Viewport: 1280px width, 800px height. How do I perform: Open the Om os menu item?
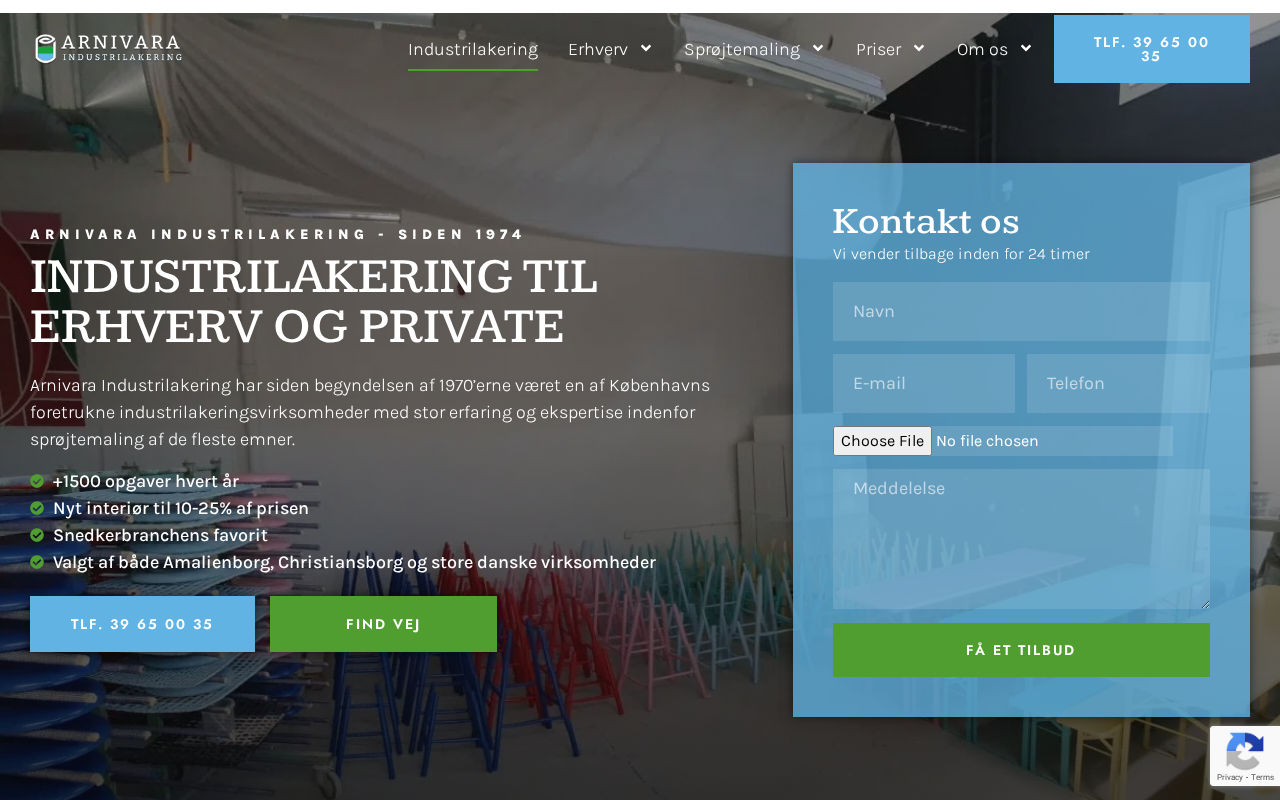click(x=982, y=49)
